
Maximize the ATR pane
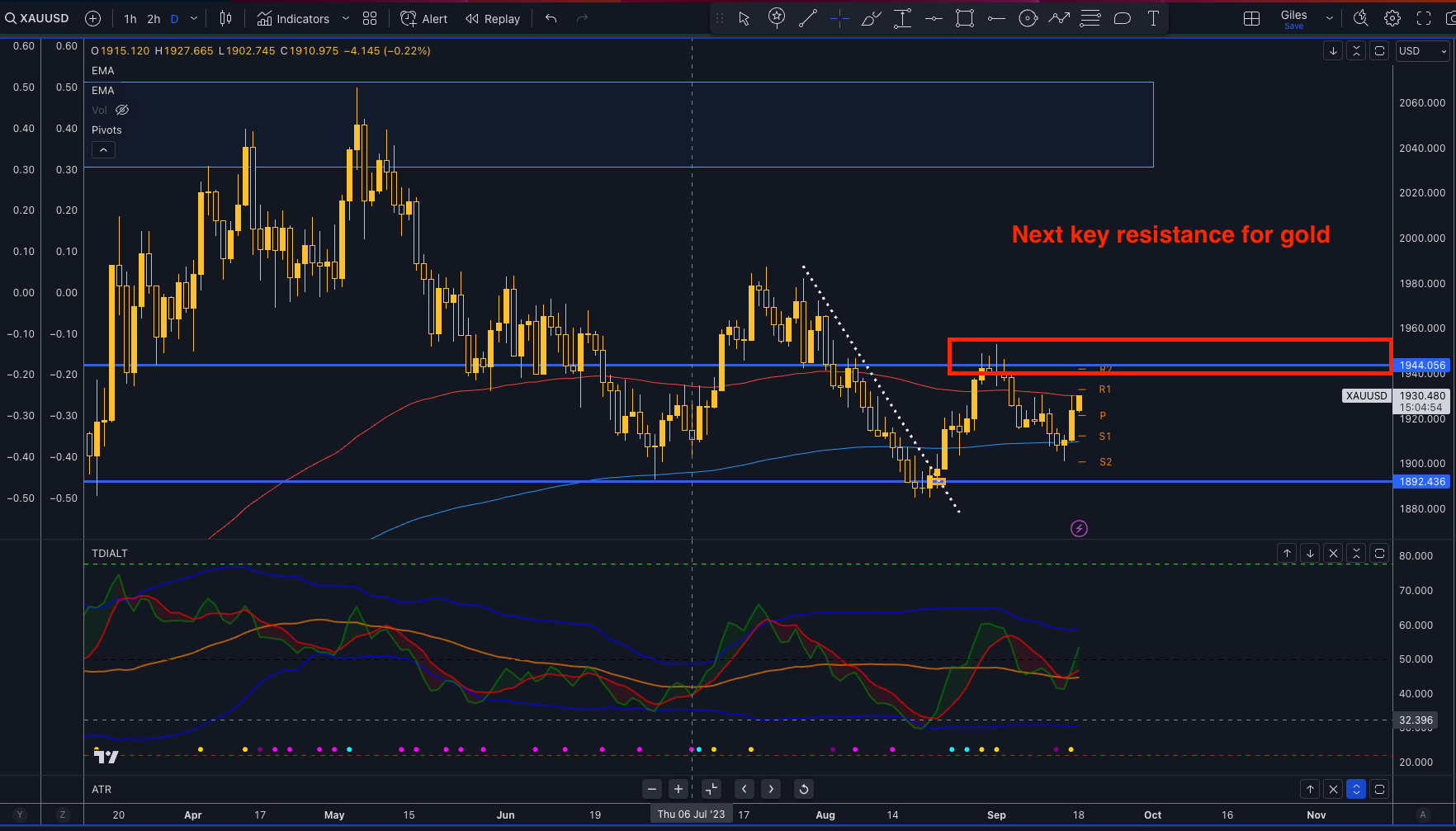pos(1379,790)
